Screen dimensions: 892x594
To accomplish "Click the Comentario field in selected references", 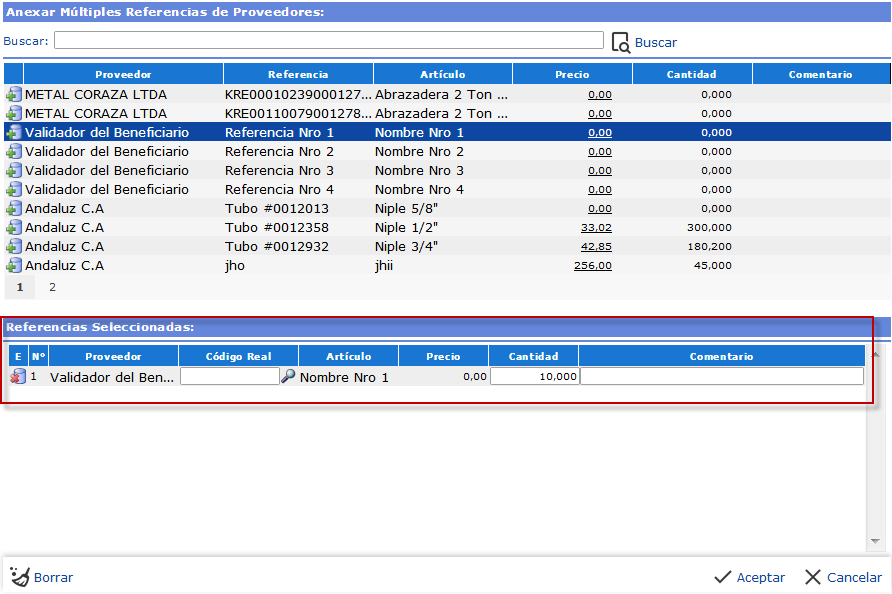I will [721, 377].
